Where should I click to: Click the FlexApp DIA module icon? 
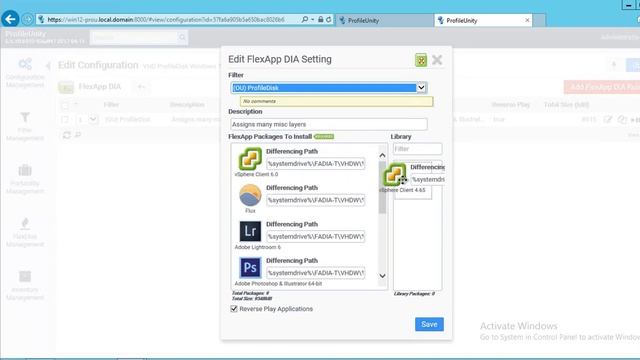pos(66,87)
